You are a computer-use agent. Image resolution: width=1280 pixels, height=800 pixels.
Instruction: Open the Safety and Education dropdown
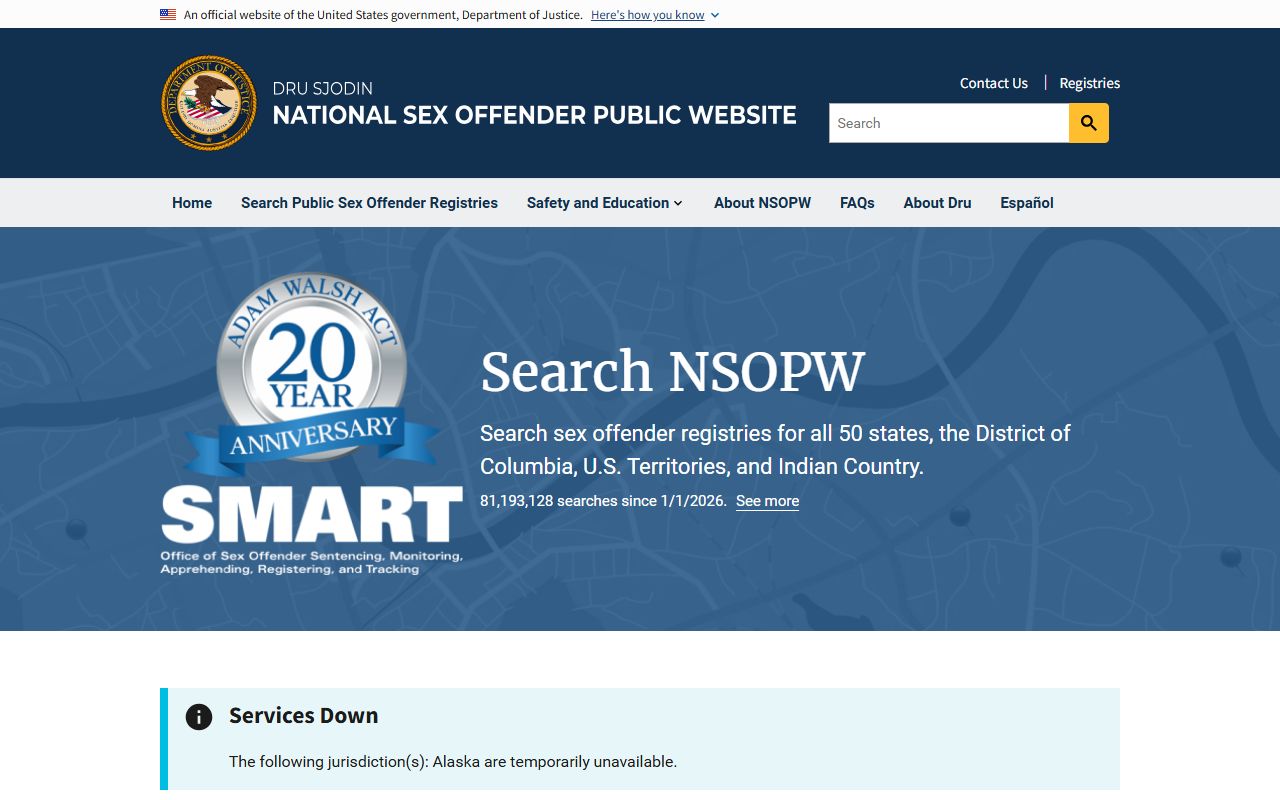pos(605,203)
